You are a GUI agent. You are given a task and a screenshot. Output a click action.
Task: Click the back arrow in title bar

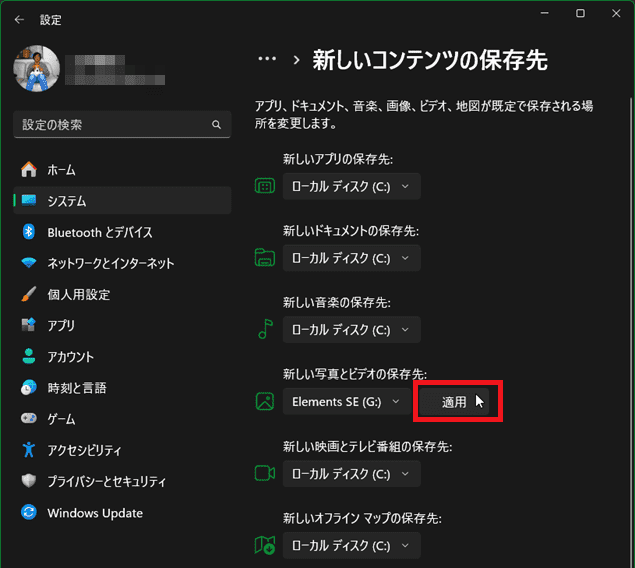point(20,18)
